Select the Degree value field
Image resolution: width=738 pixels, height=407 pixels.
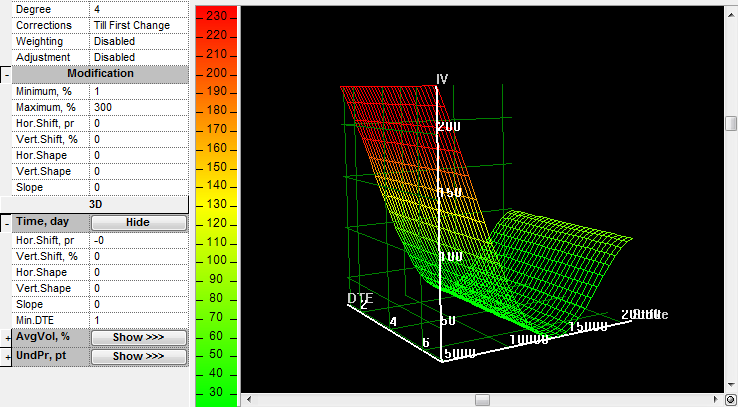pos(138,9)
